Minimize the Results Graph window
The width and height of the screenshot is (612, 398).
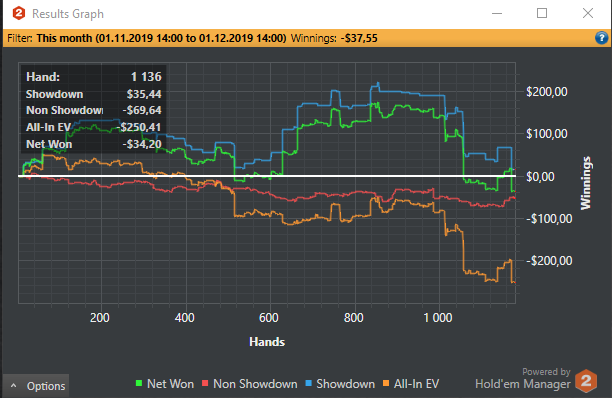[497, 14]
